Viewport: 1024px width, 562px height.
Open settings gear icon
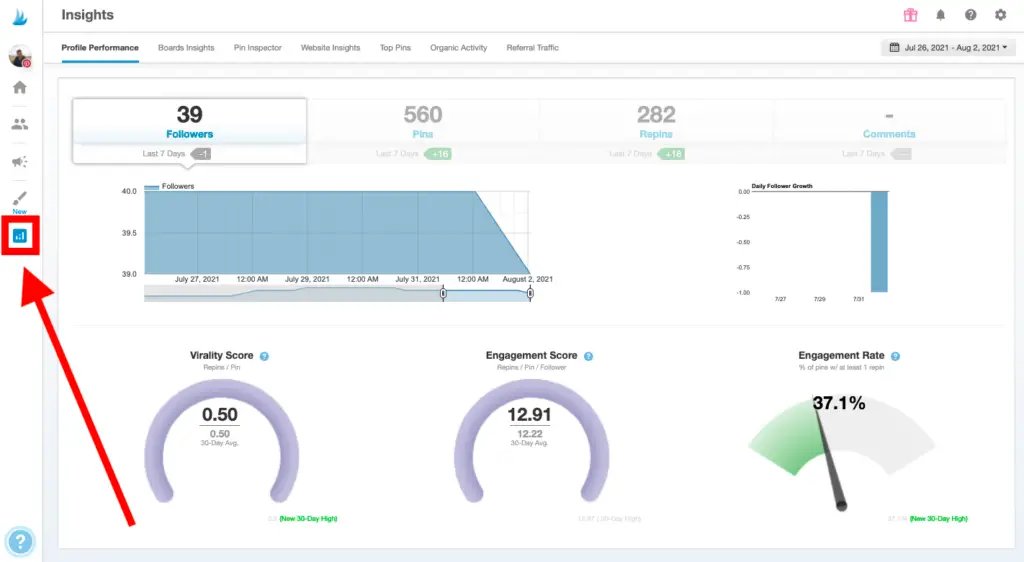(1000, 15)
